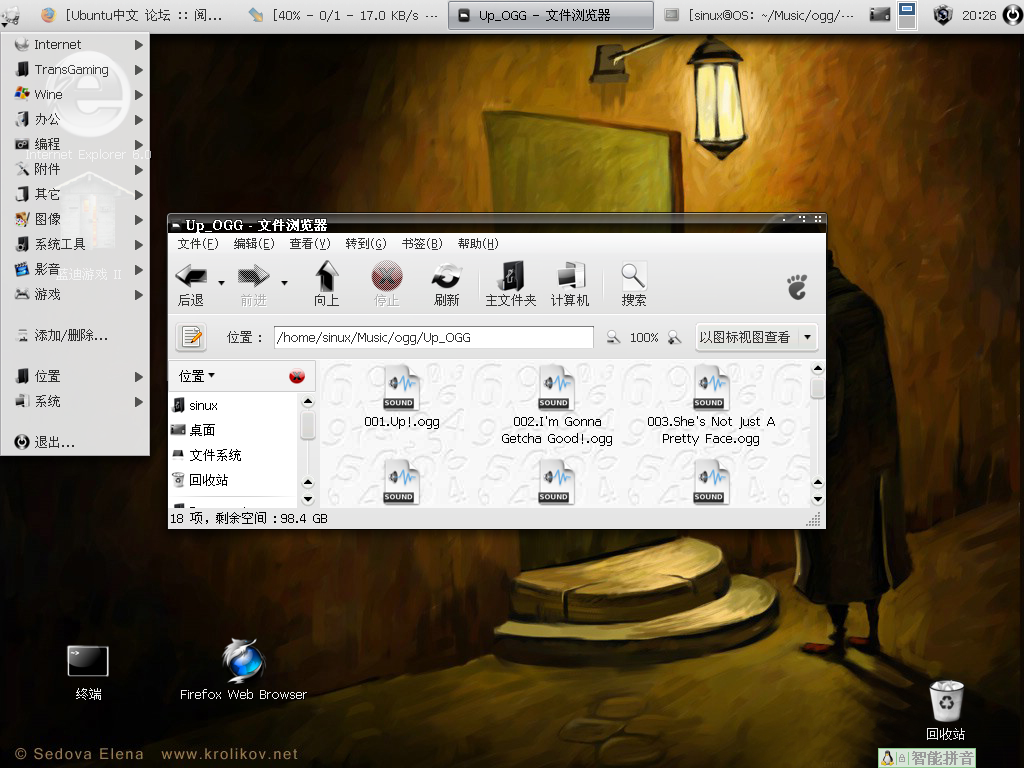Click the 搜索 magnifier icon
The image size is (1024, 768).
point(633,277)
